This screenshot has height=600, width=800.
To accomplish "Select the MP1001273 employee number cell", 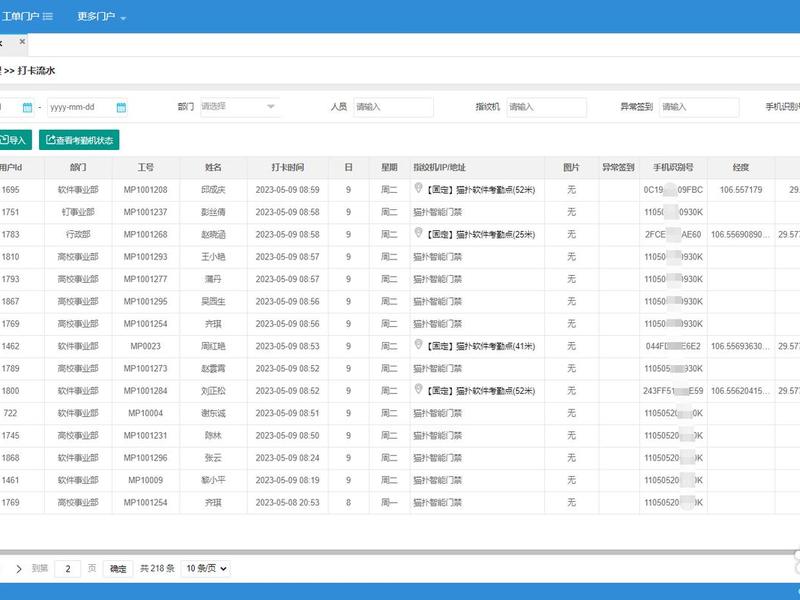I will [145, 368].
